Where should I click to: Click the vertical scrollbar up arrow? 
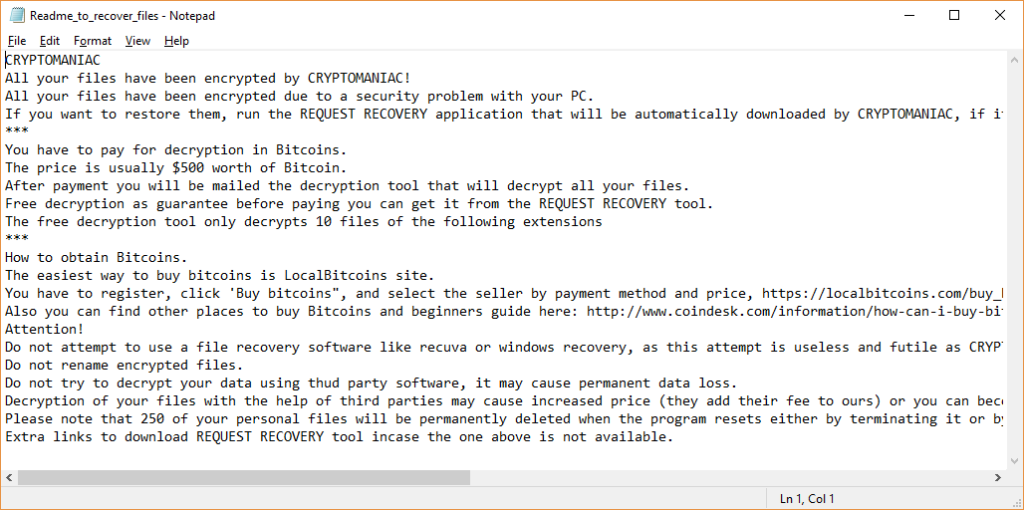(1013, 60)
